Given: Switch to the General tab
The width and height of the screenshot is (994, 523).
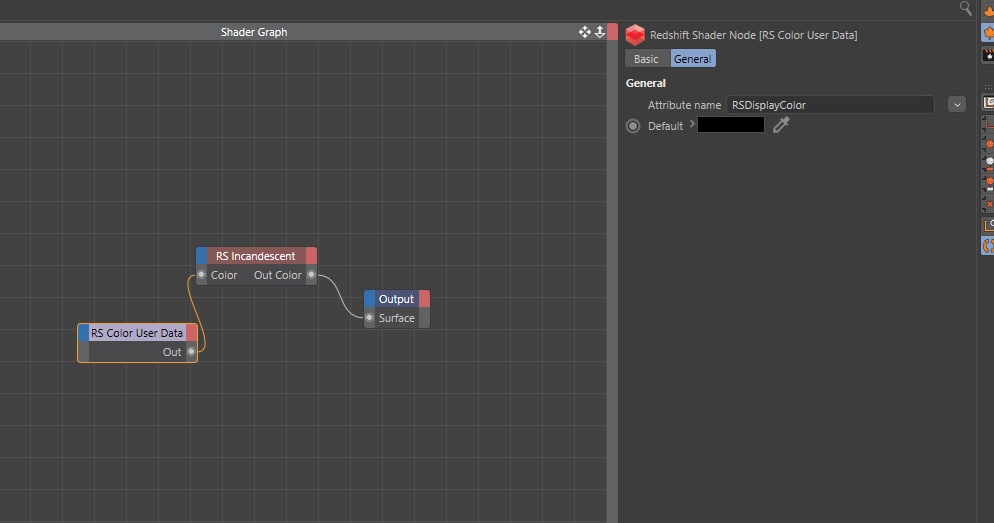Looking at the screenshot, I should pyautogui.click(x=692, y=59).
